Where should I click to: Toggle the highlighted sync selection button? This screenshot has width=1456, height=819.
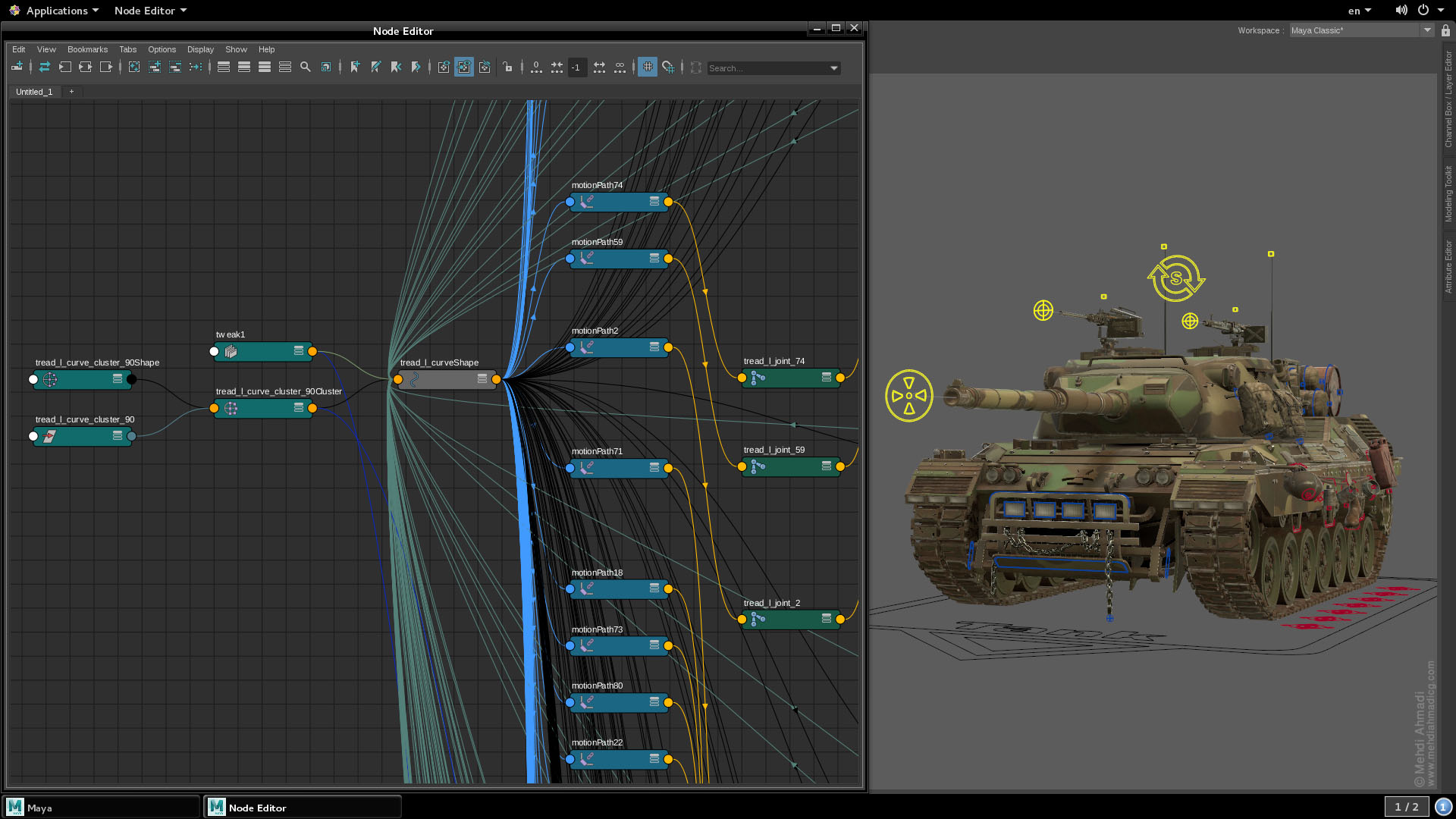click(x=464, y=67)
